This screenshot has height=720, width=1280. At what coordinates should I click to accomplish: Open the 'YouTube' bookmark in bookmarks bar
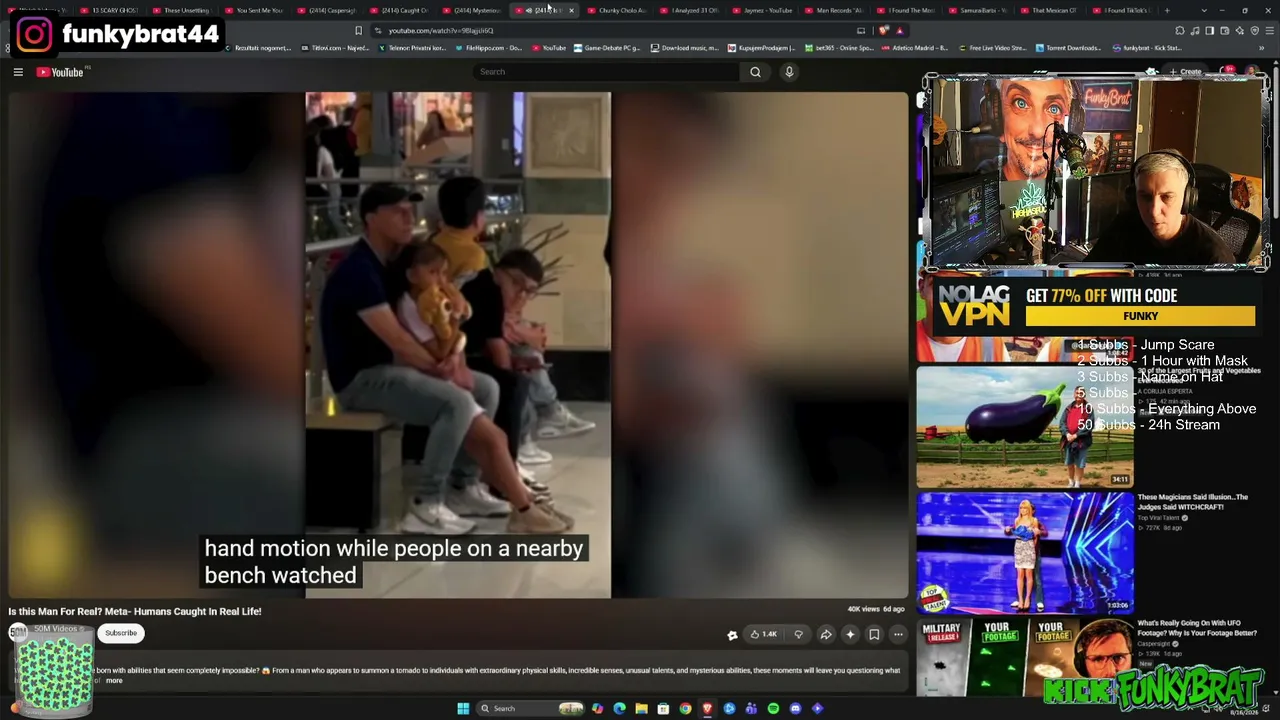549,48
